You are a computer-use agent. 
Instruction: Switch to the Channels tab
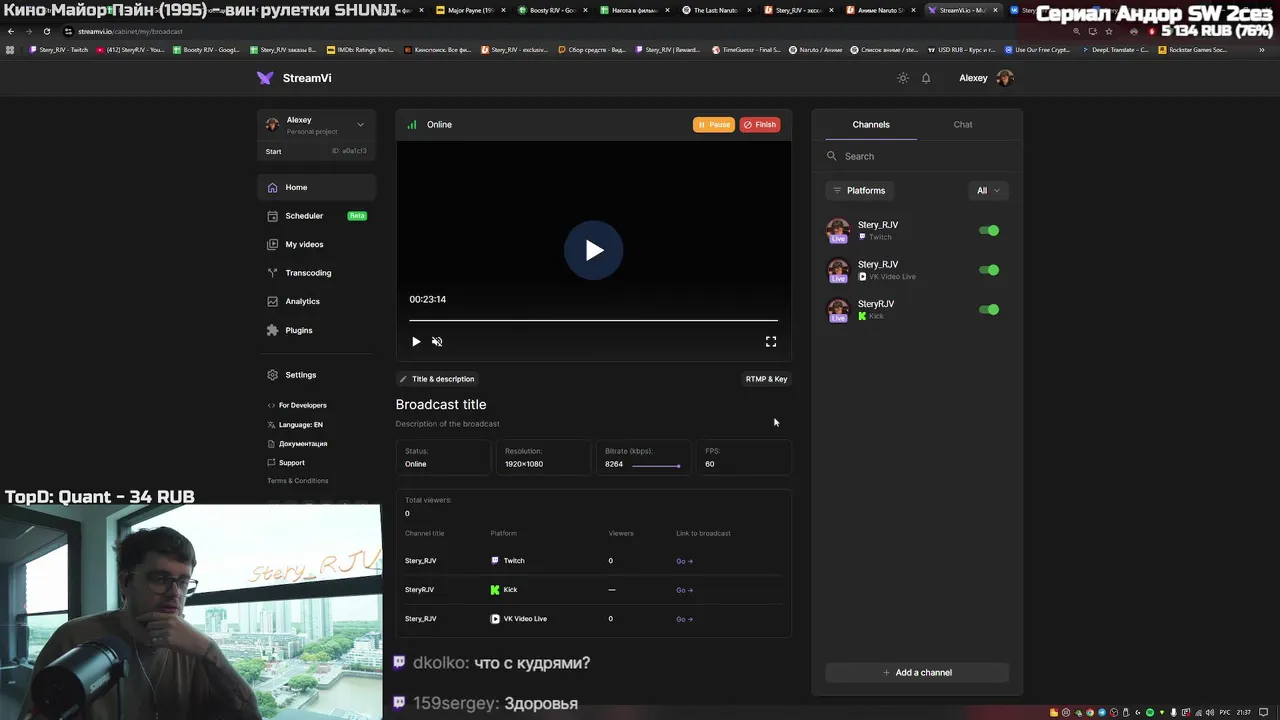tap(871, 125)
